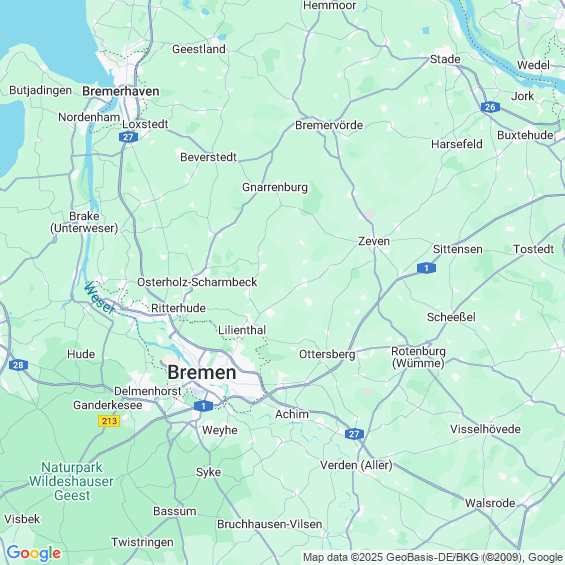Click the A1 shield south of Bremen
The width and height of the screenshot is (565, 565).
pos(203,406)
